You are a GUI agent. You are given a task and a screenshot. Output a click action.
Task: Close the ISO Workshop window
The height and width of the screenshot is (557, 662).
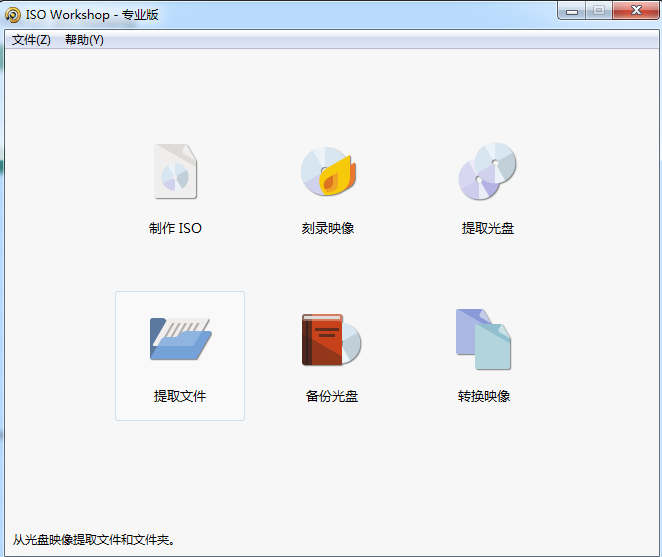636,11
